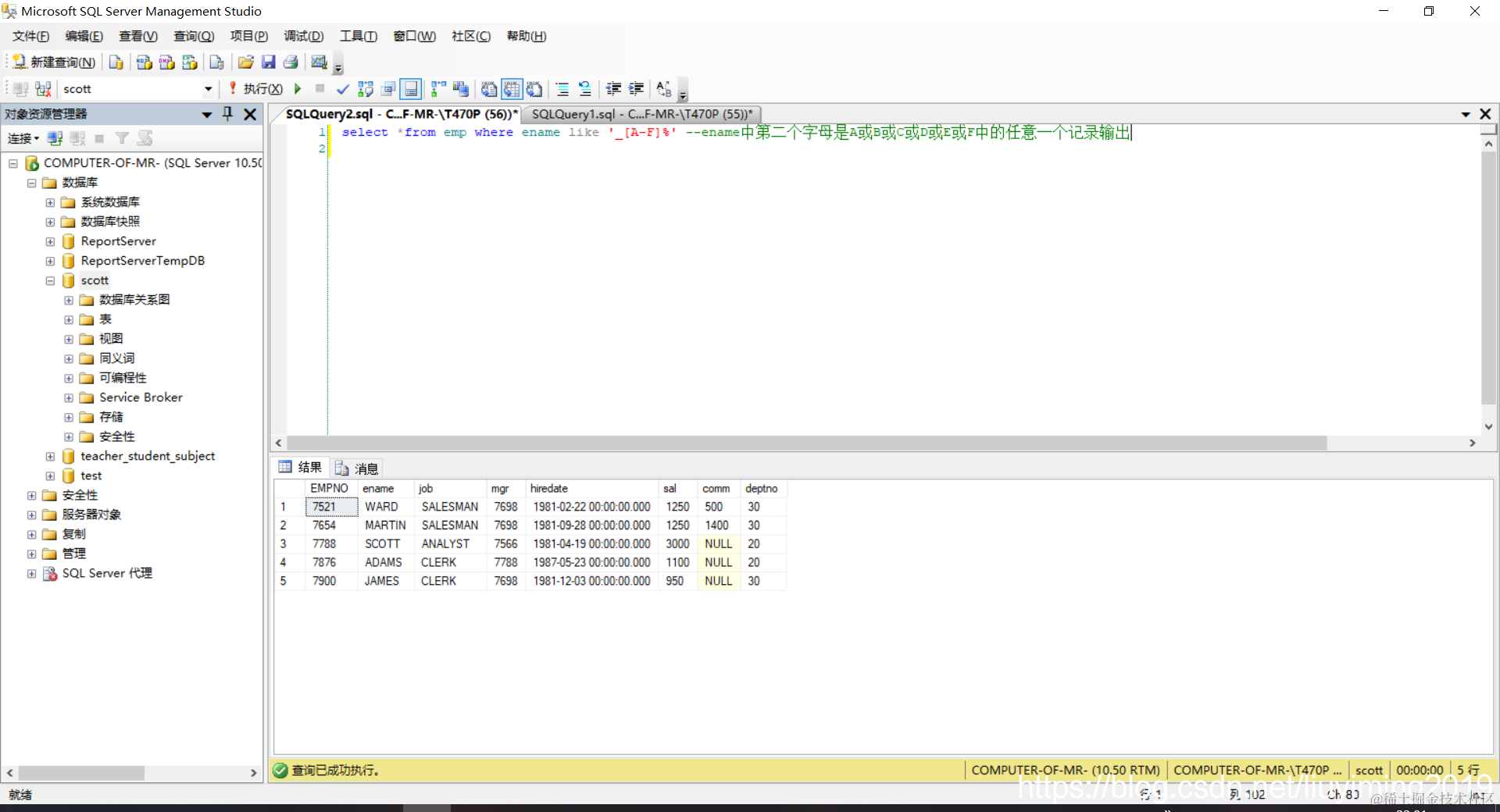The width and height of the screenshot is (1500, 812).
Task: Create a new Analysis Services XMLA query
Action: point(189,62)
